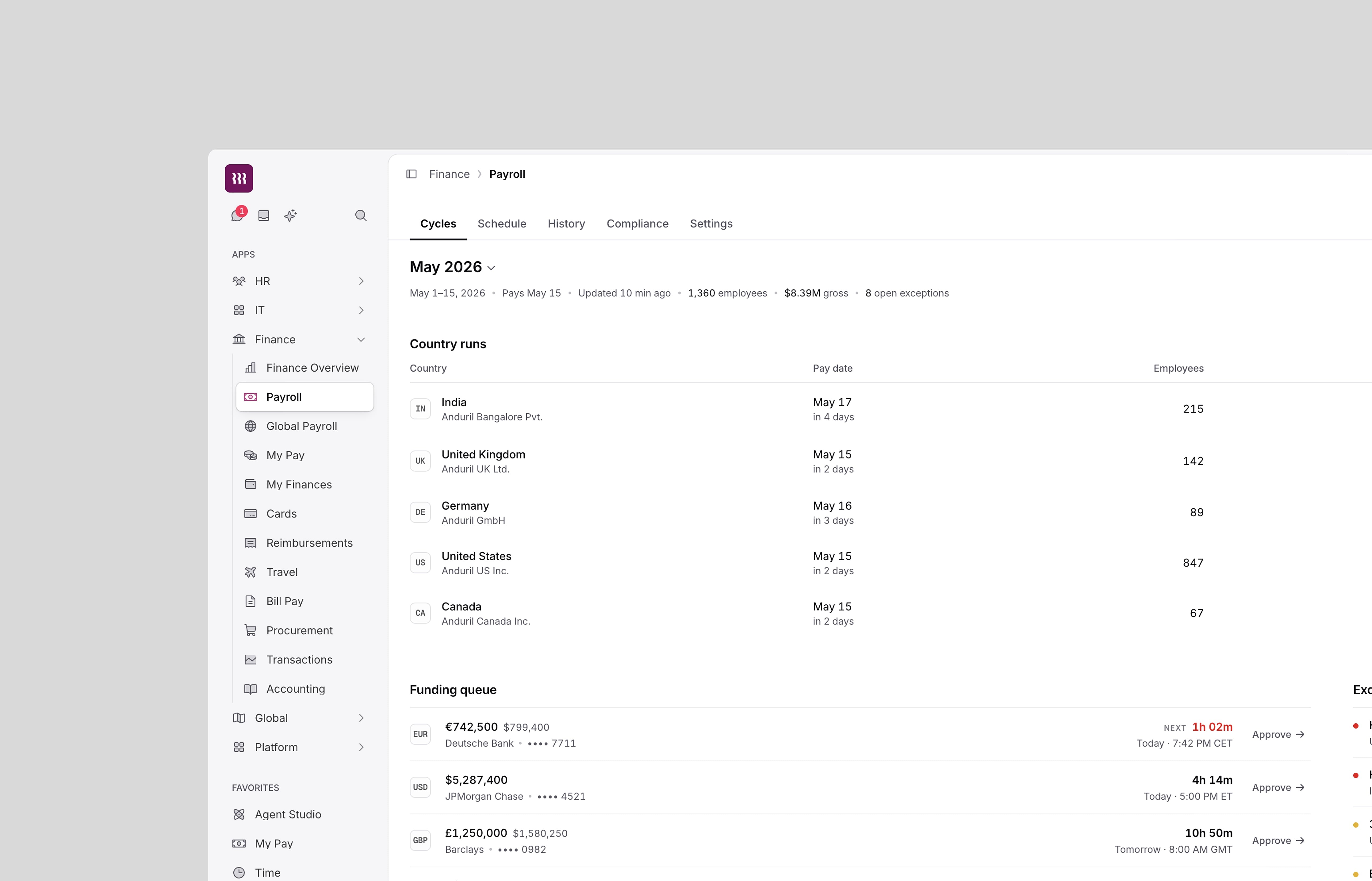This screenshot has width=1372, height=881.
Task: Click the My Pay coins icon under Finance
Action: coord(251,455)
